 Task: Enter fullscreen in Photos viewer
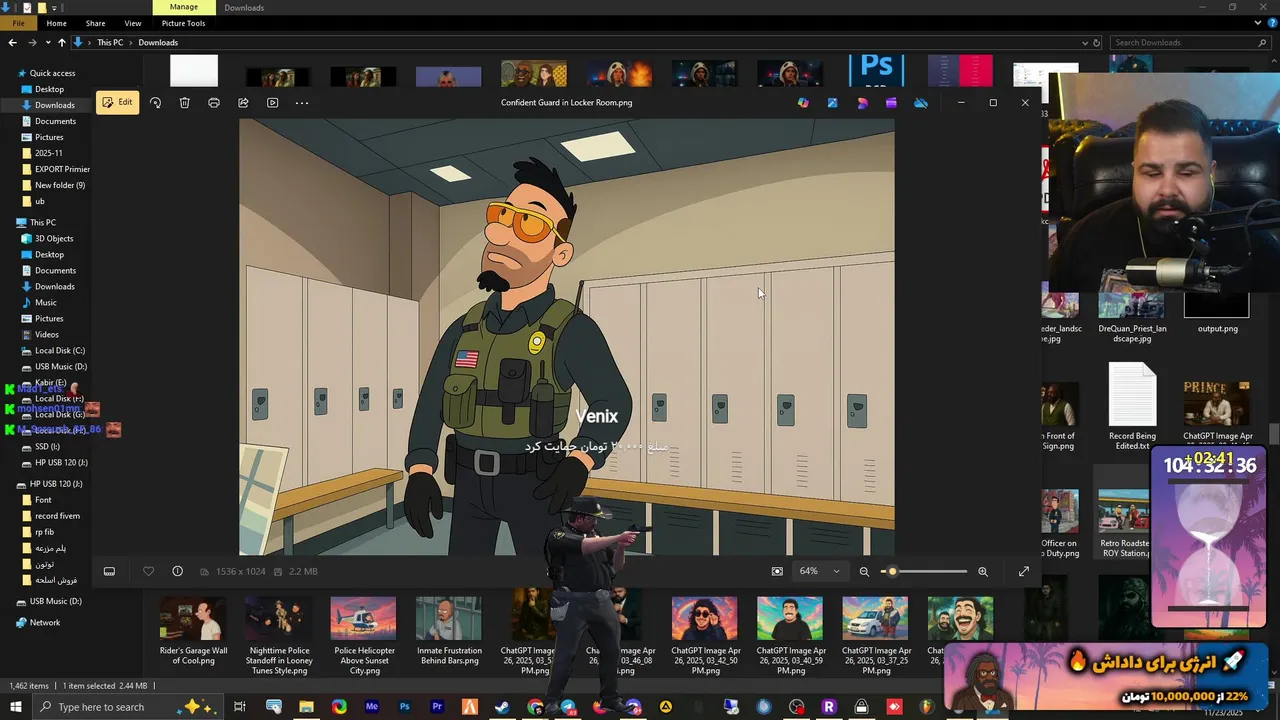1023,571
